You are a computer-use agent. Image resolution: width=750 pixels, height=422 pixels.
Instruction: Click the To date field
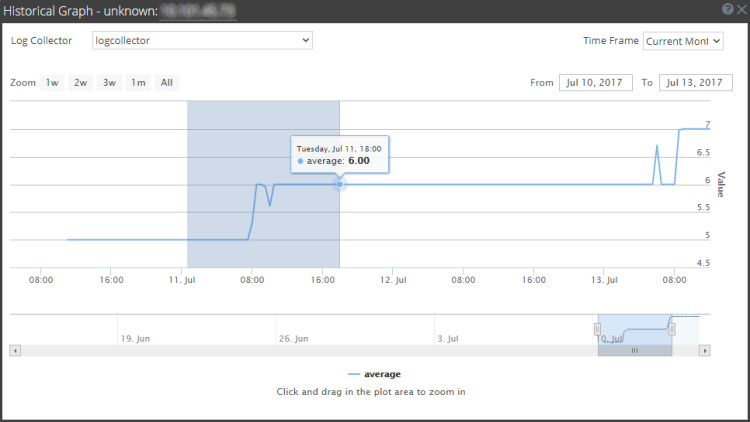pyautogui.click(x=695, y=83)
